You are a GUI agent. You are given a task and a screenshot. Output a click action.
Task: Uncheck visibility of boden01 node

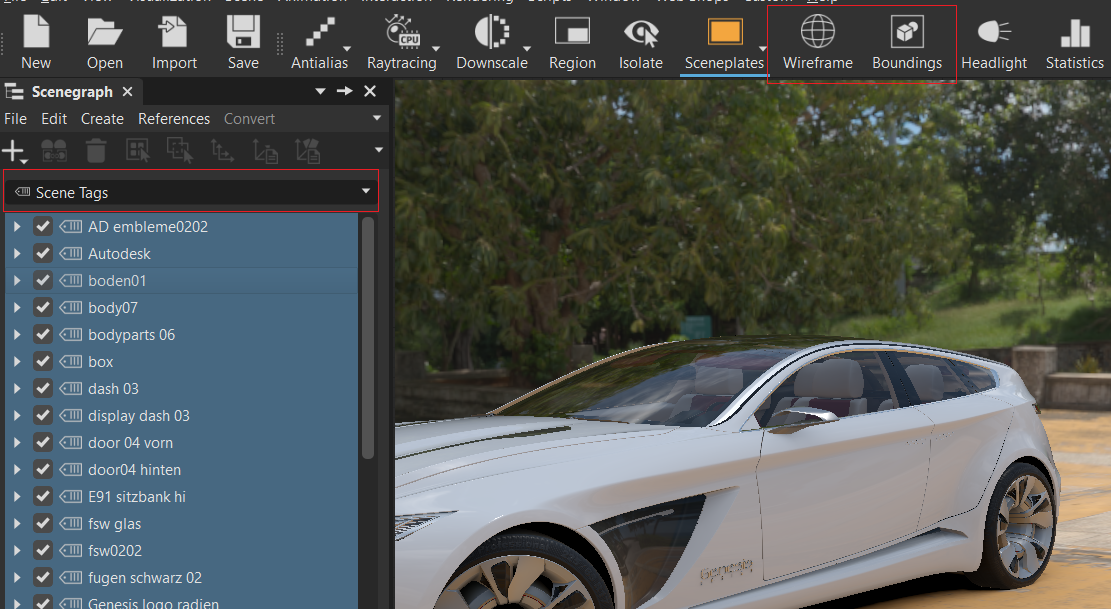point(42,280)
